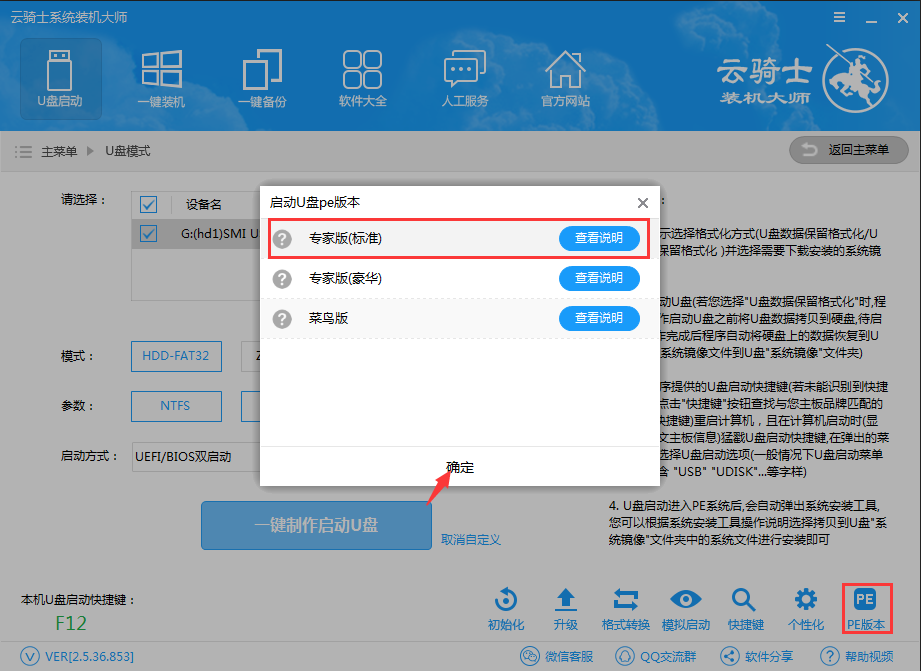Click the question mark beside 菜鸟版
The image size is (921, 671).
pyautogui.click(x=281, y=318)
